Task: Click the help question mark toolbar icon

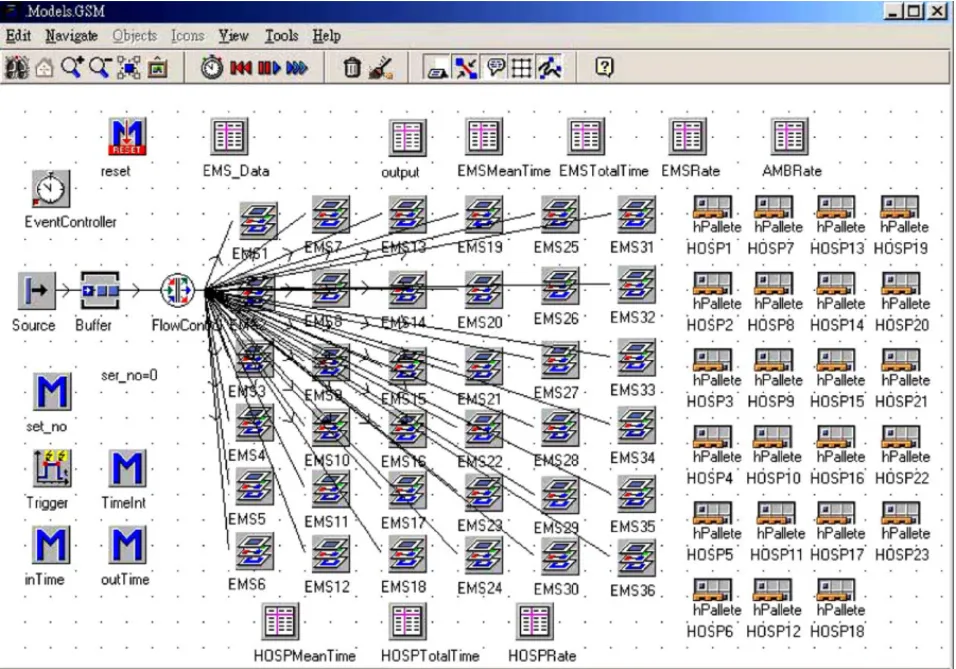Action: point(604,66)
